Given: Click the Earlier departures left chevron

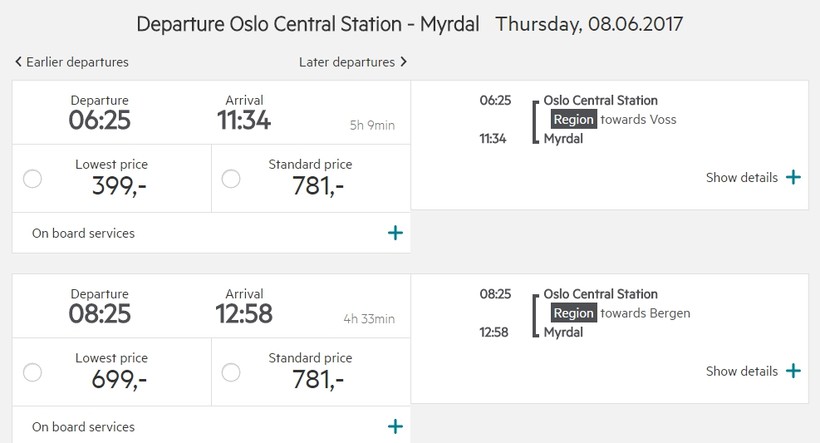Looking at the screenshot, I should pos(19,62).
